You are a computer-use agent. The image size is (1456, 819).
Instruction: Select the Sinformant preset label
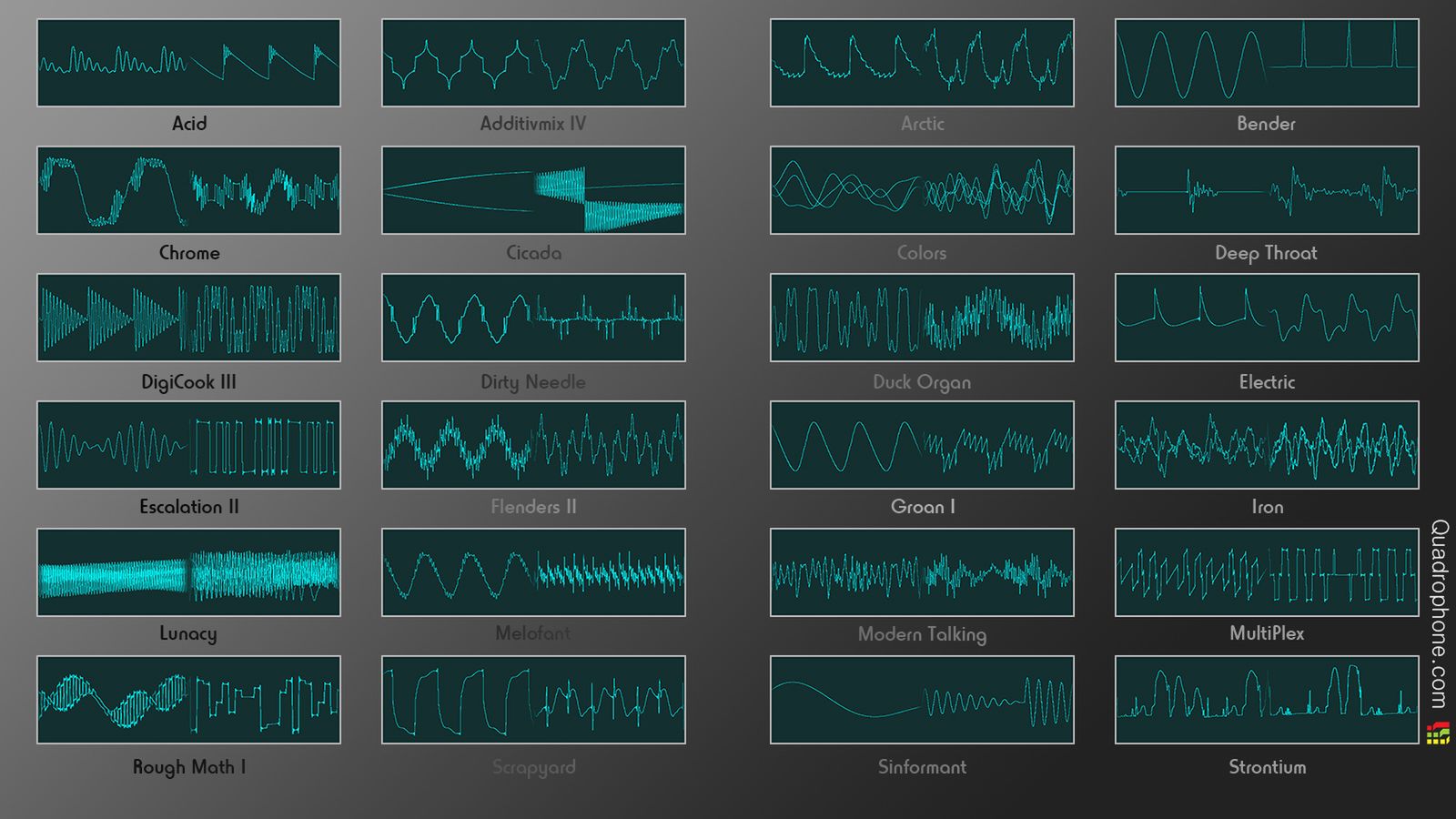pos(922,767)
